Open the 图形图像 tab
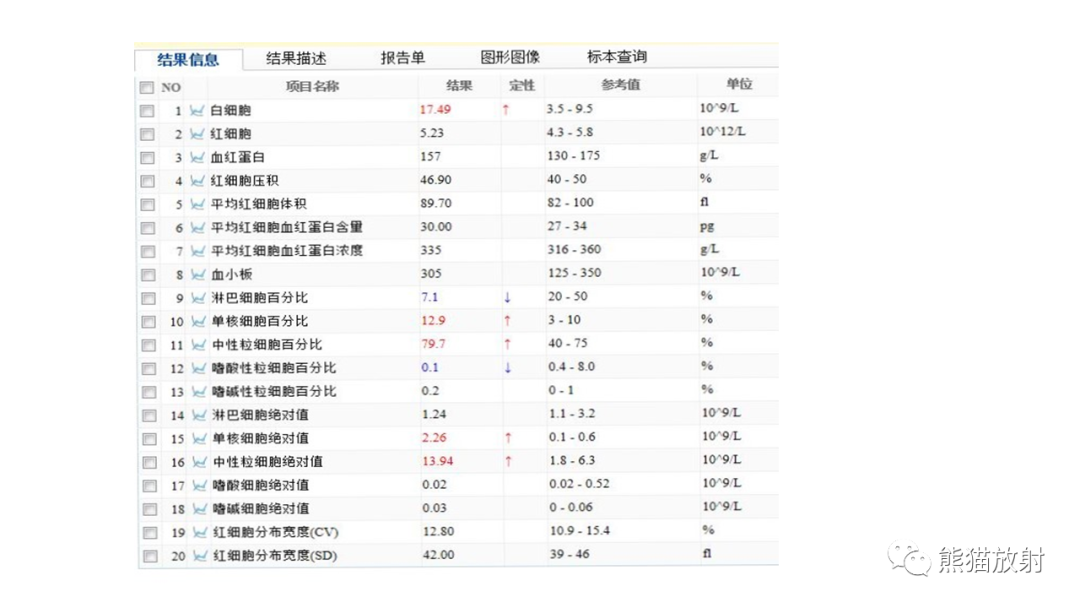Screen dimensions: 1080x608 tap(510, 57)
